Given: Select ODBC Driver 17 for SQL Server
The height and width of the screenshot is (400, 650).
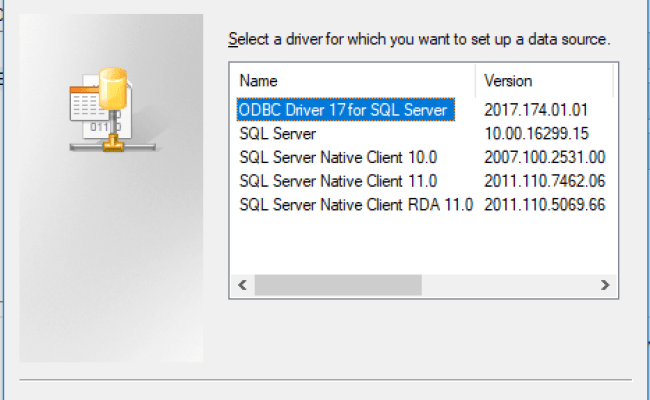Looking at the screenshot, I should tap(346, 110).
